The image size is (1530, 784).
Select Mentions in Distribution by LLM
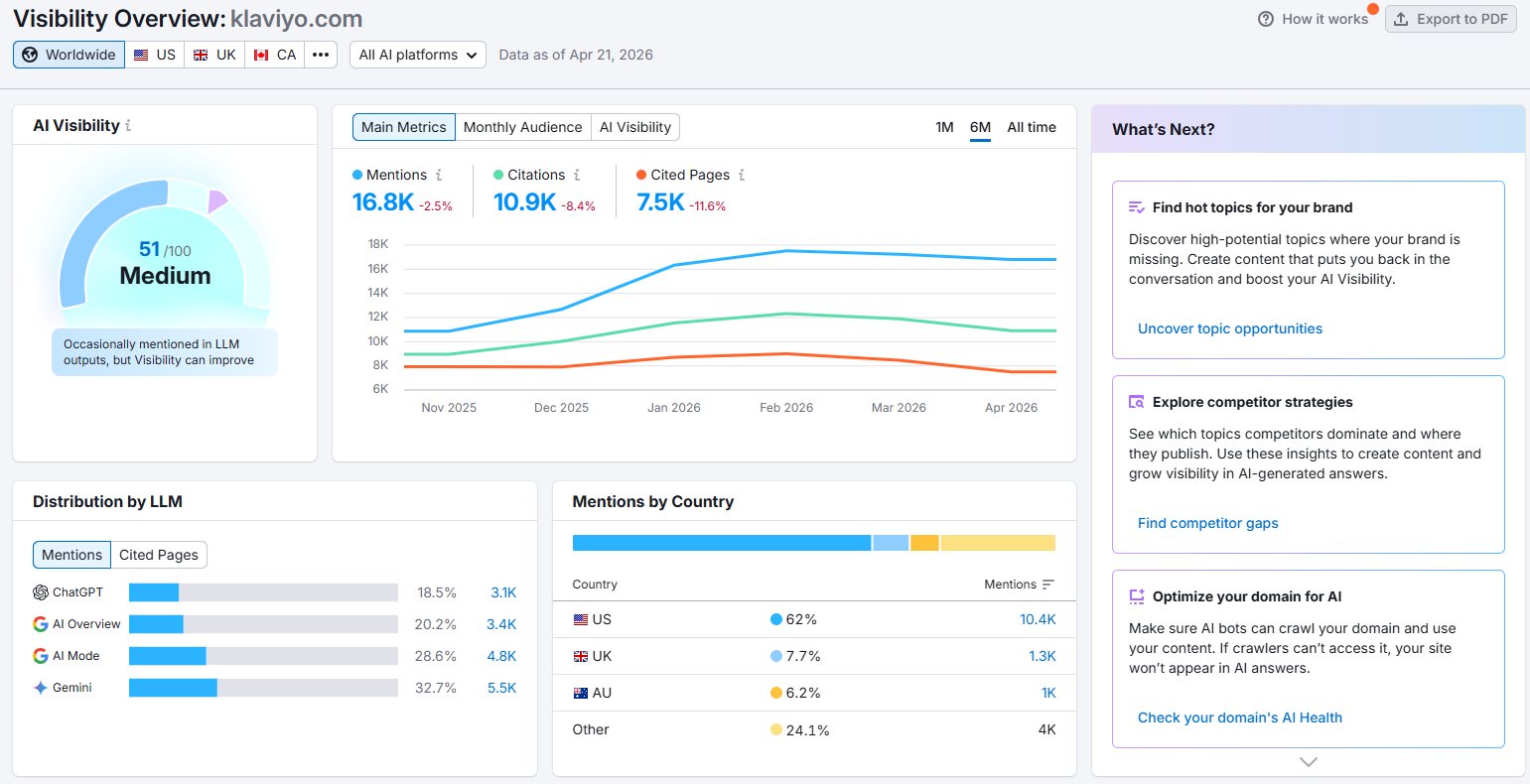pyautogui.click(x=71, y=555)
